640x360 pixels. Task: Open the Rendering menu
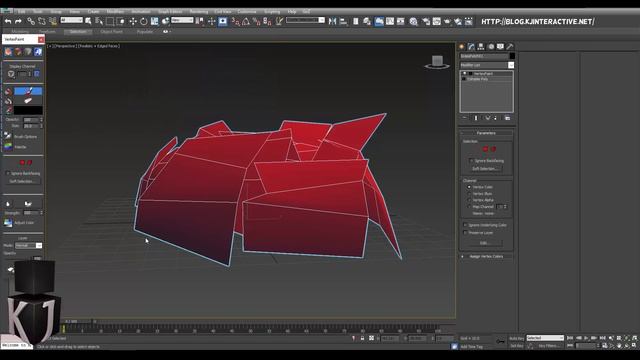pos(199,12)
